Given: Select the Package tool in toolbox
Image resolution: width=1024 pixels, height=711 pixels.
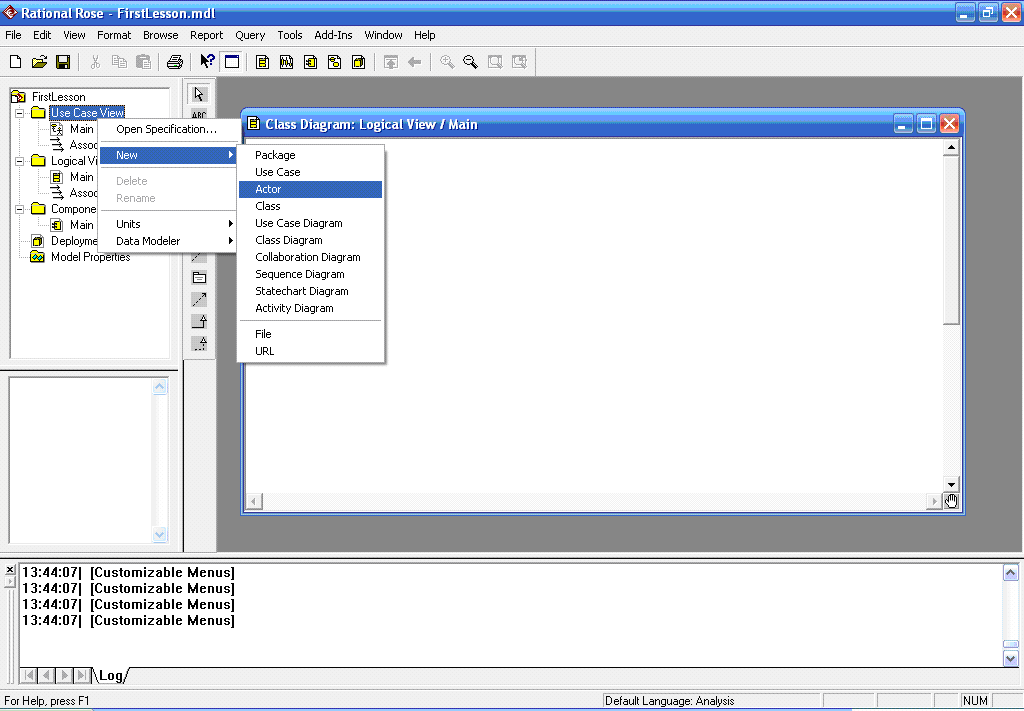Looking at the screenshot, I should click(x=199, y=278).
